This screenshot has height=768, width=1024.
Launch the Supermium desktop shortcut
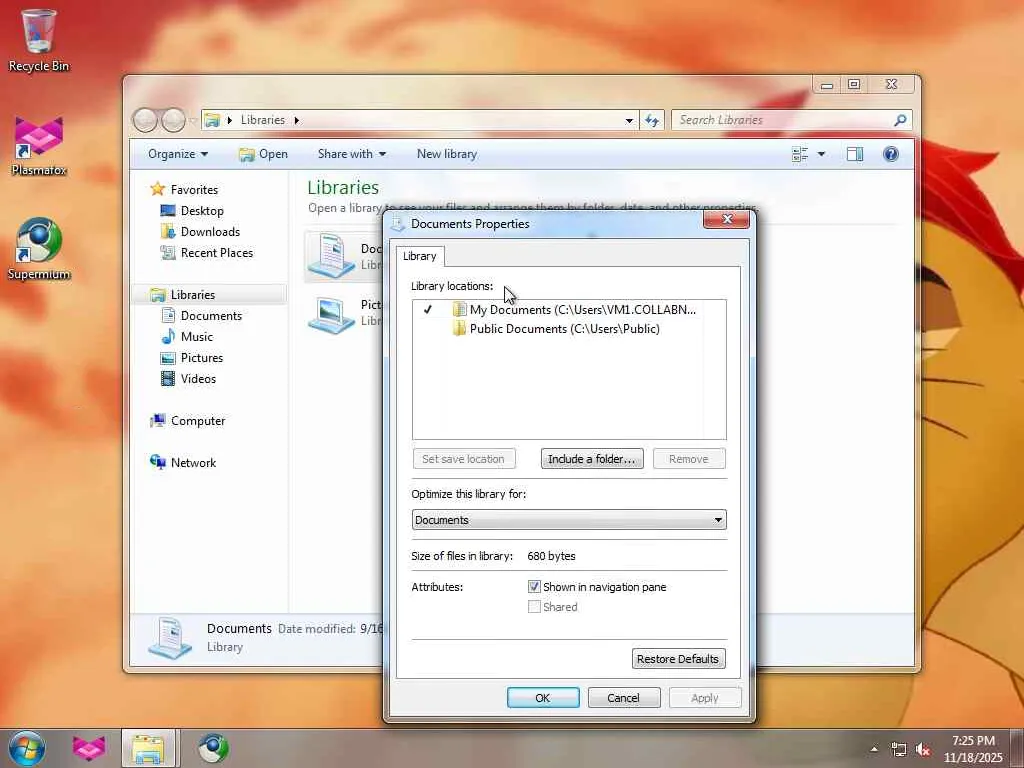(39, 249)
